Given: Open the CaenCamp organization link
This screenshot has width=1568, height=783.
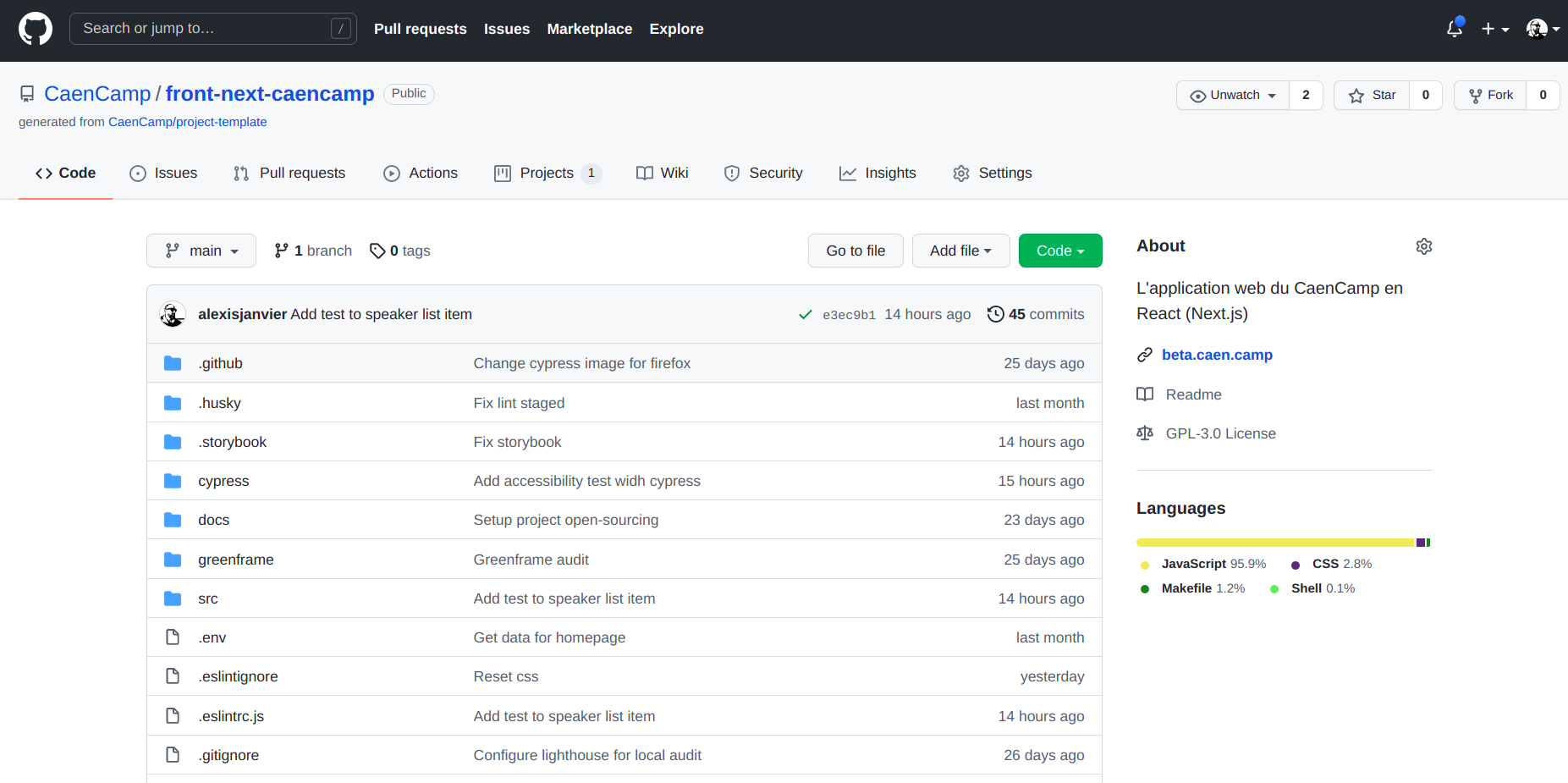Looking at the screenshot, I should pos(97,94).
